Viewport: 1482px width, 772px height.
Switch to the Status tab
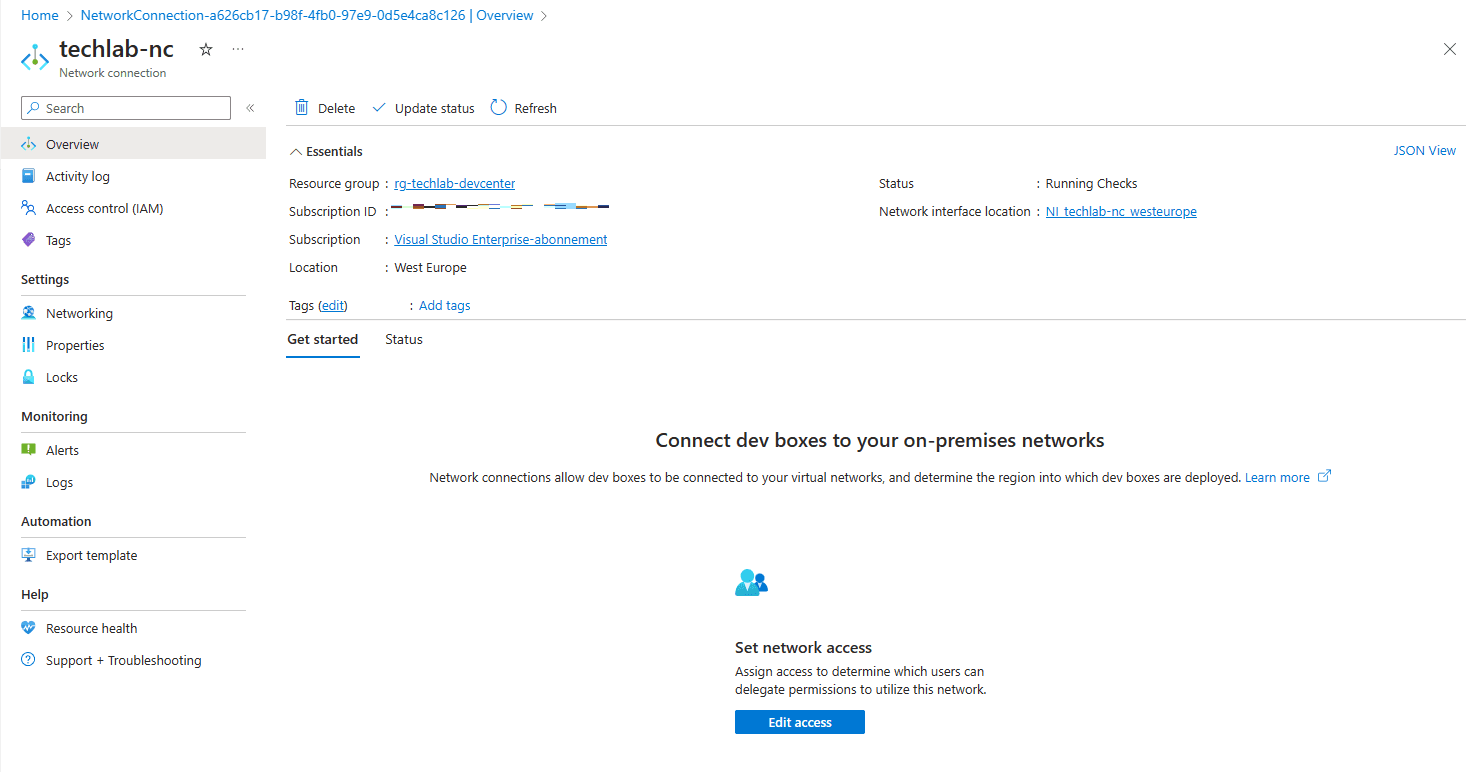point(404,340)
